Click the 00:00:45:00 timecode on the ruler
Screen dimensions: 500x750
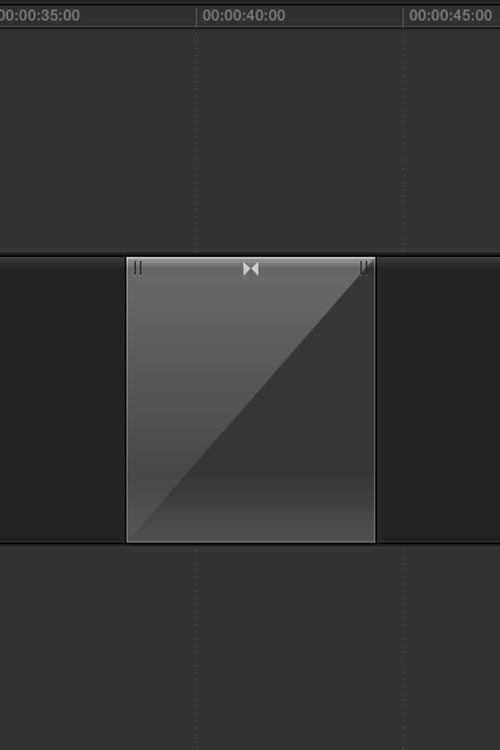(450, 15)
